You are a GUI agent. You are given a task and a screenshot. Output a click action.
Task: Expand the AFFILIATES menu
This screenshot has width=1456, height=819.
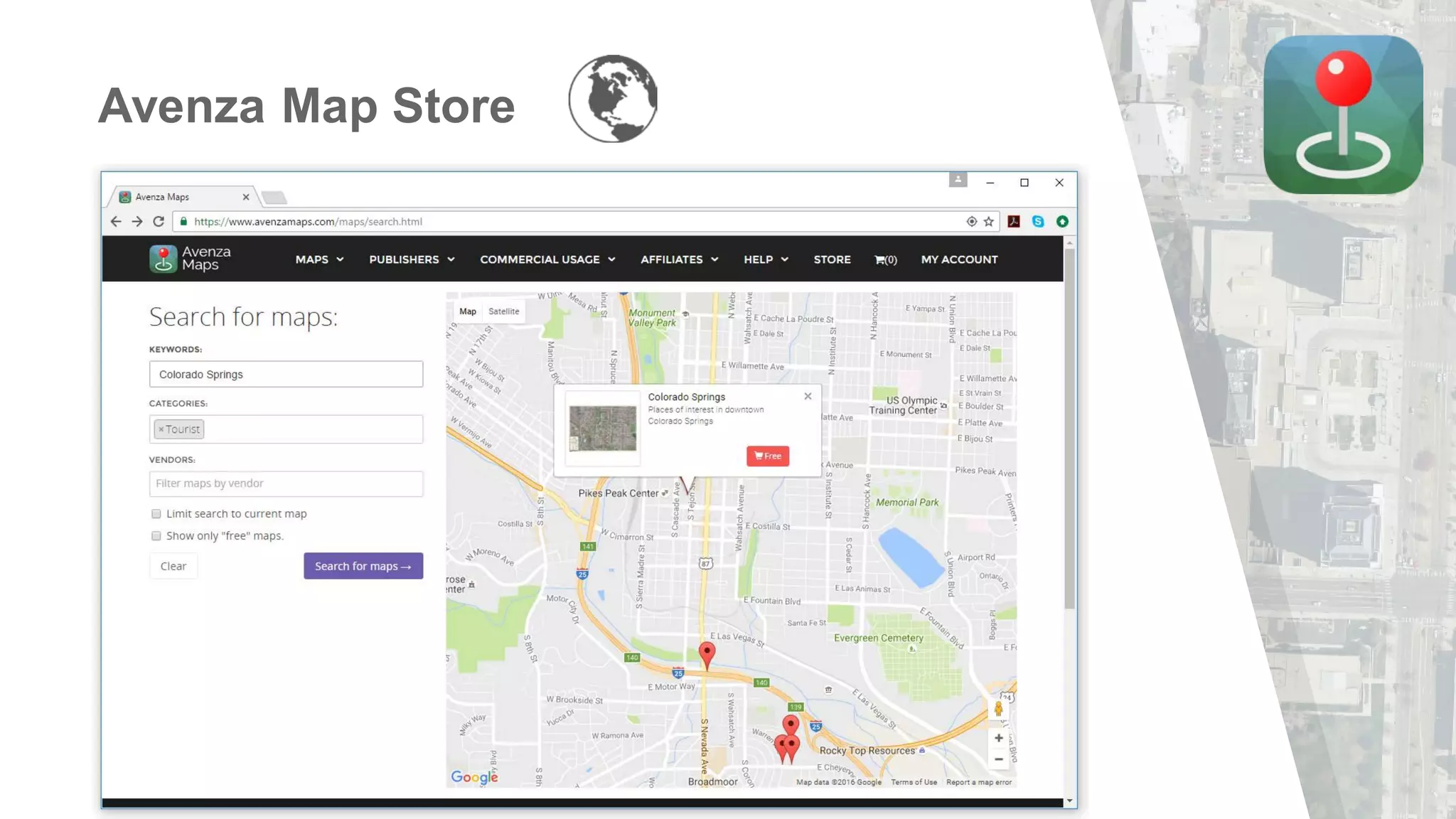click(680, 259)
